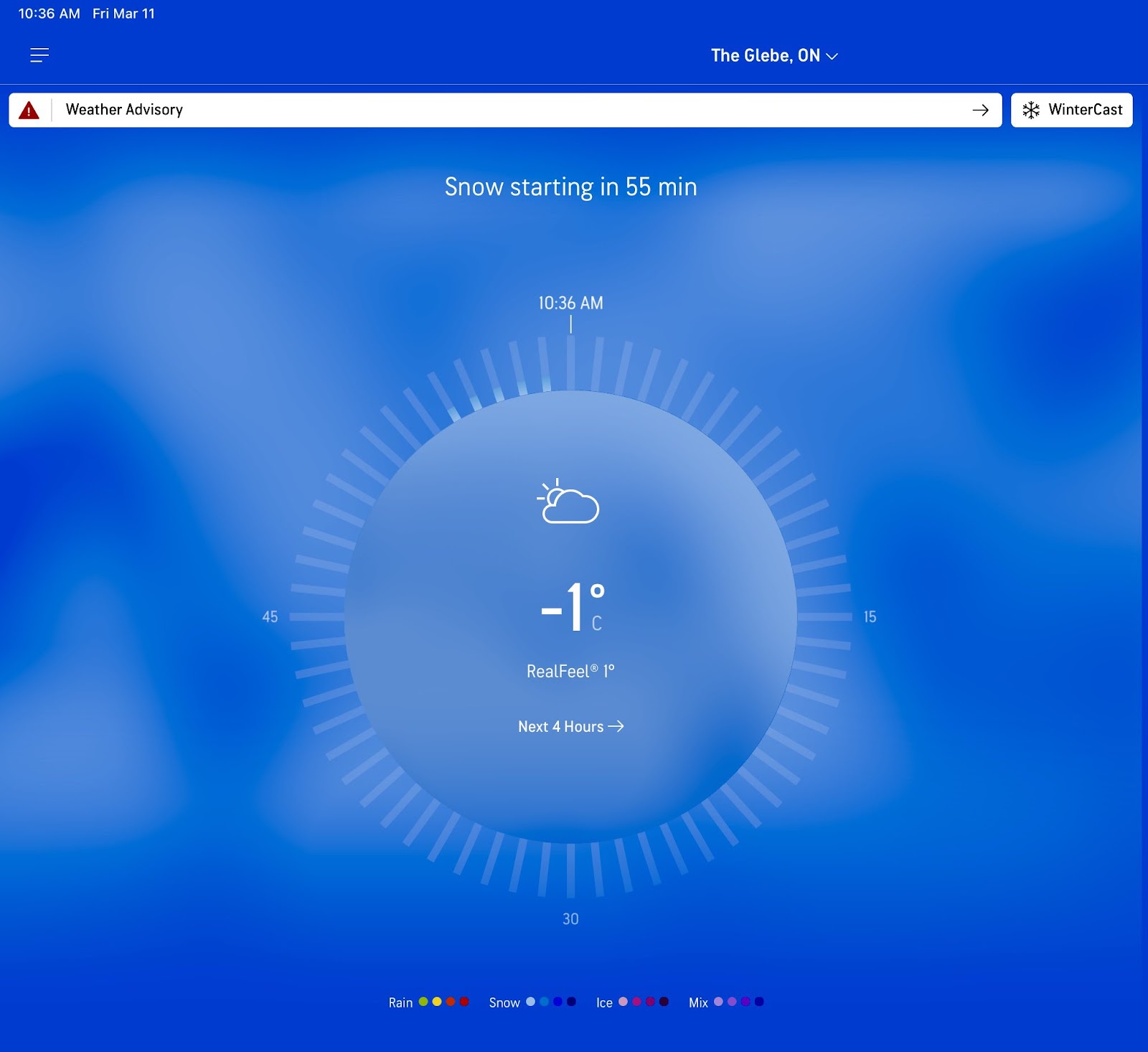Click the Mix legend label
Viewport: 1148px width, 1052px height.
pyautogui.click(x=698, y=1002)
